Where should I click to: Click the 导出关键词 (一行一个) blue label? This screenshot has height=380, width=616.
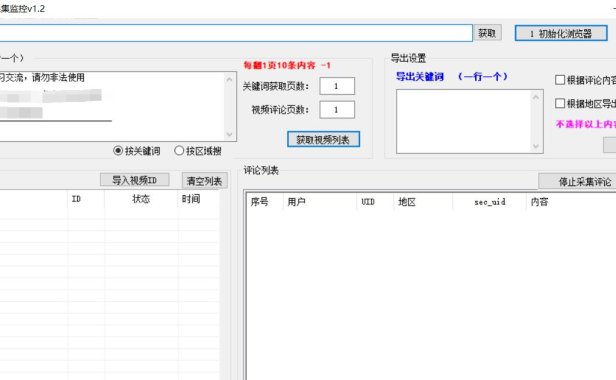click(x=451, y=77)
